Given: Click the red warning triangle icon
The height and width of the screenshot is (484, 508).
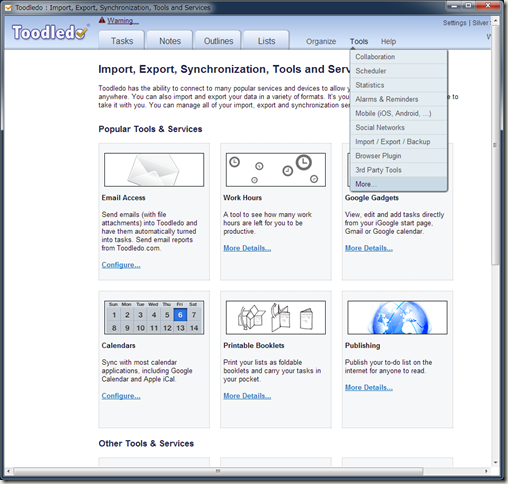Looking at the screenshot, I should (102, 20).
